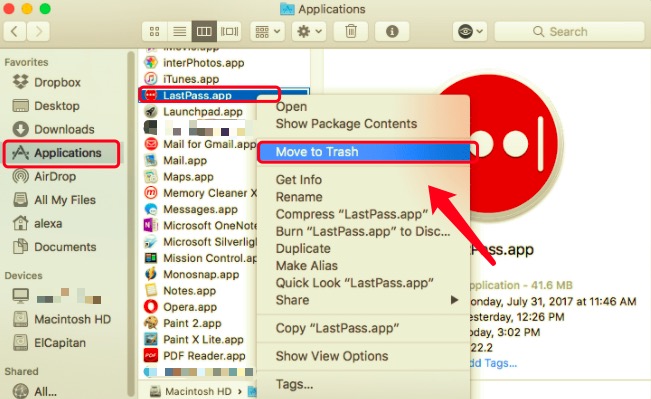The width and height of the screenshot is (651, 399).
Task: Select Desktop in the sidebar
Action: point(56,106)
